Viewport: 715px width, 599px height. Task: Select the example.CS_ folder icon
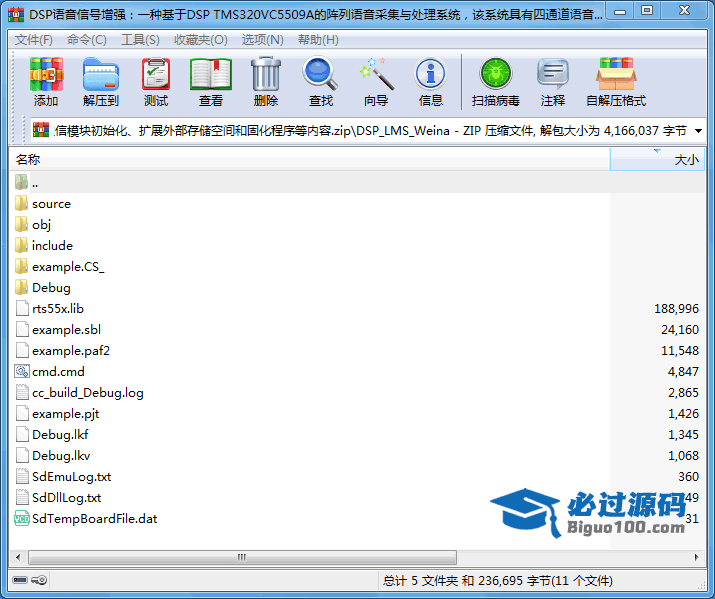[x=21, y=266]
